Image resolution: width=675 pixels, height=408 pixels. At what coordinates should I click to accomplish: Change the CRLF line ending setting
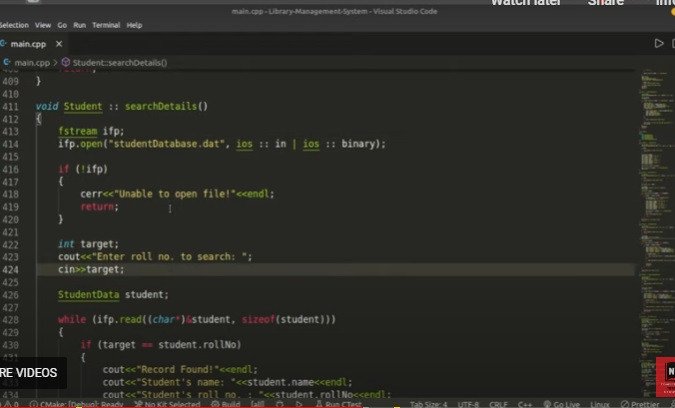[x=498, y=403]
